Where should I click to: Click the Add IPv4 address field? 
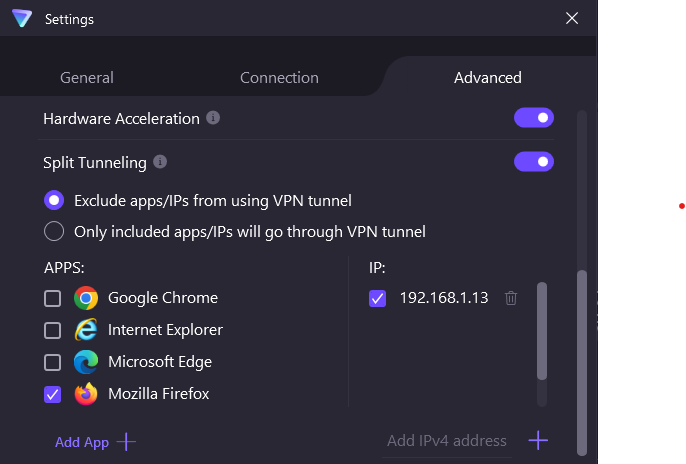(447, 441)
